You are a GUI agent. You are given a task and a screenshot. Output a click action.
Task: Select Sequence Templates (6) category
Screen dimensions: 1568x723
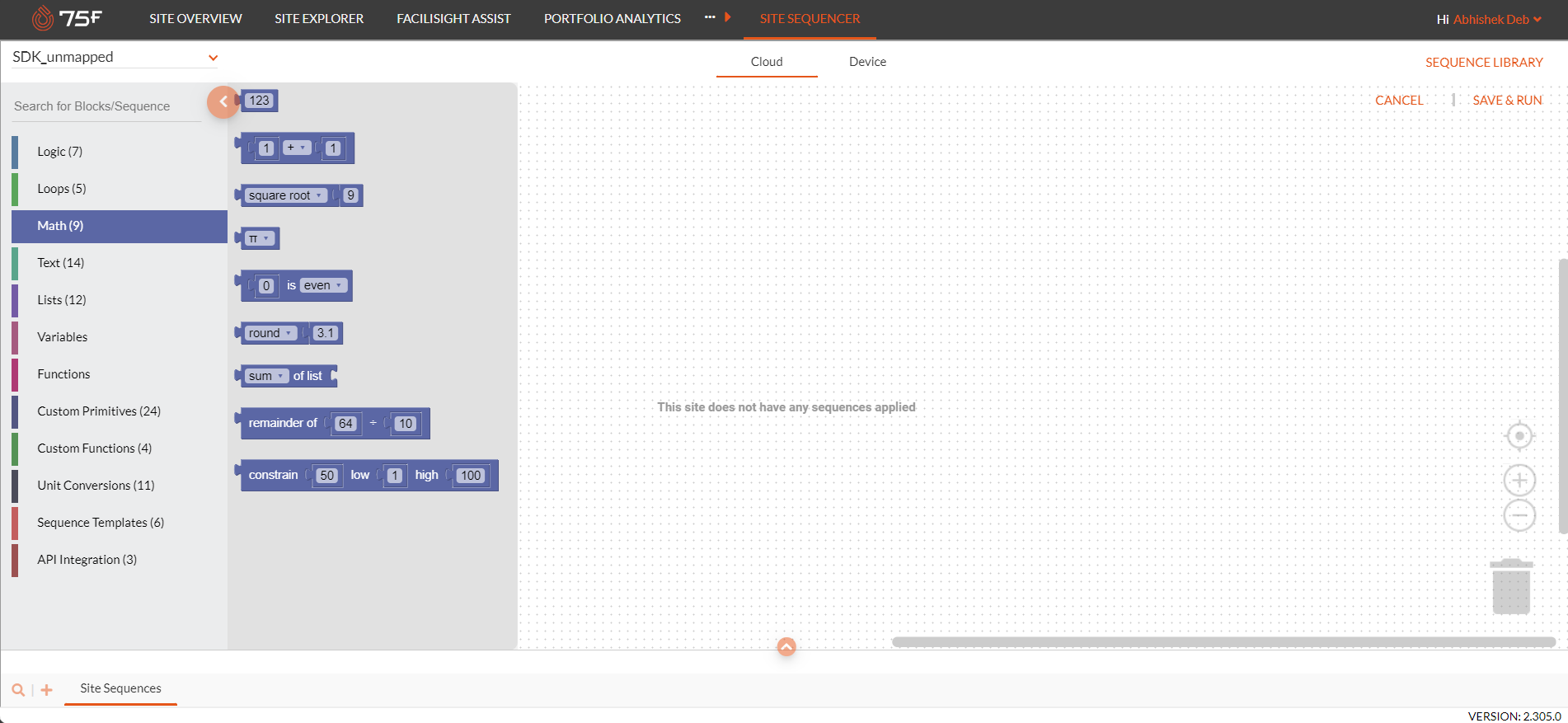tap(120, 523)
